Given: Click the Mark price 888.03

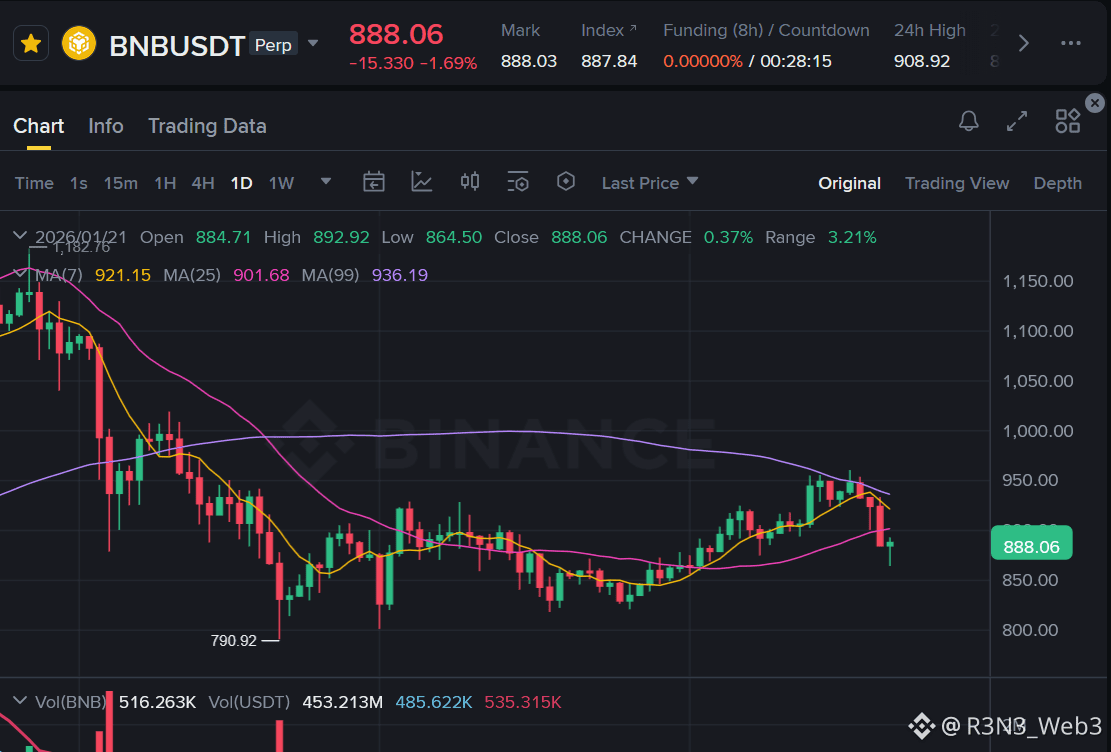Looking at the screenshot, I should 529,62.
